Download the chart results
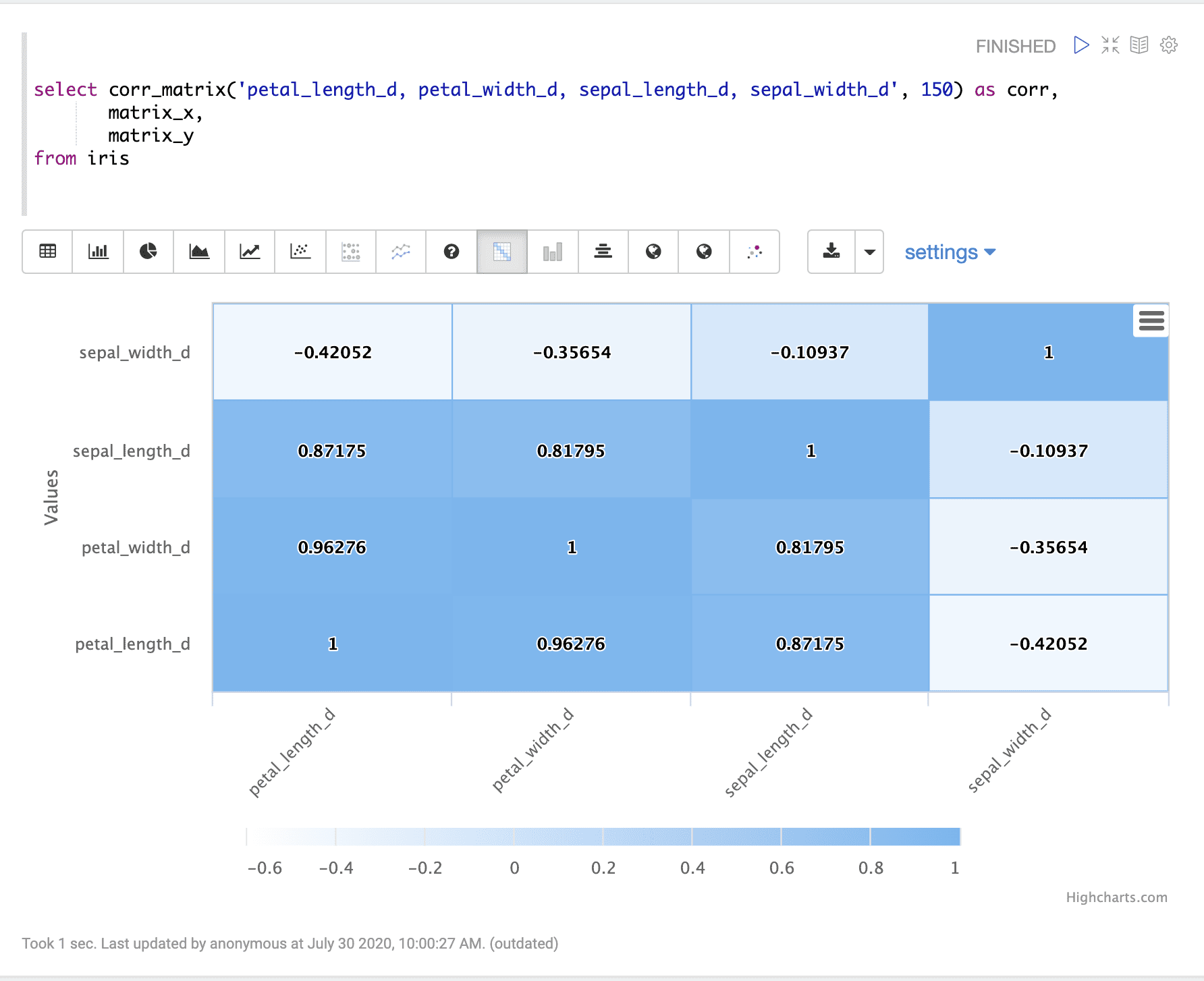 click(x=830, y=252)
